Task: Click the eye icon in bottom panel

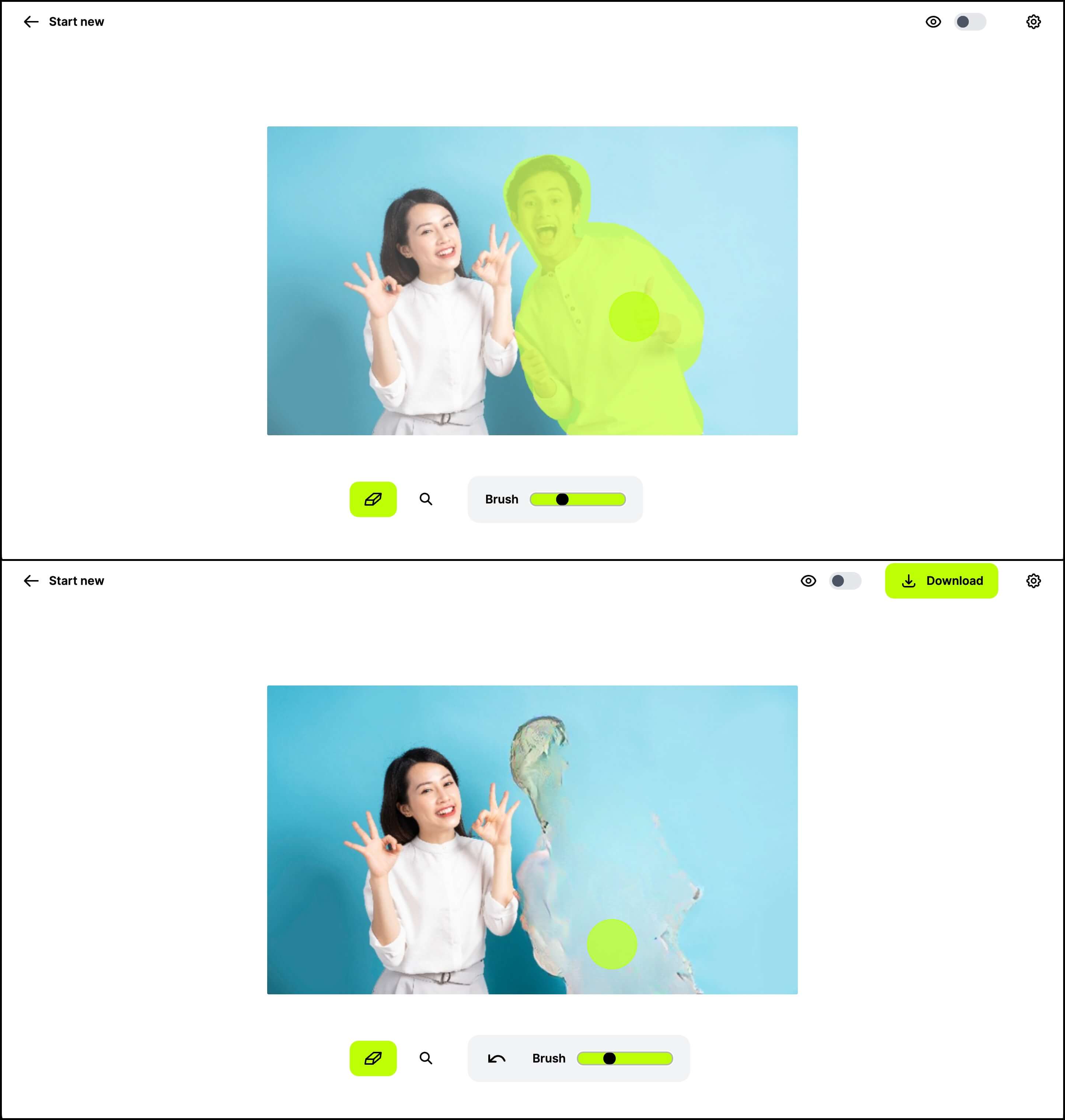Action: tap(809, 581)
